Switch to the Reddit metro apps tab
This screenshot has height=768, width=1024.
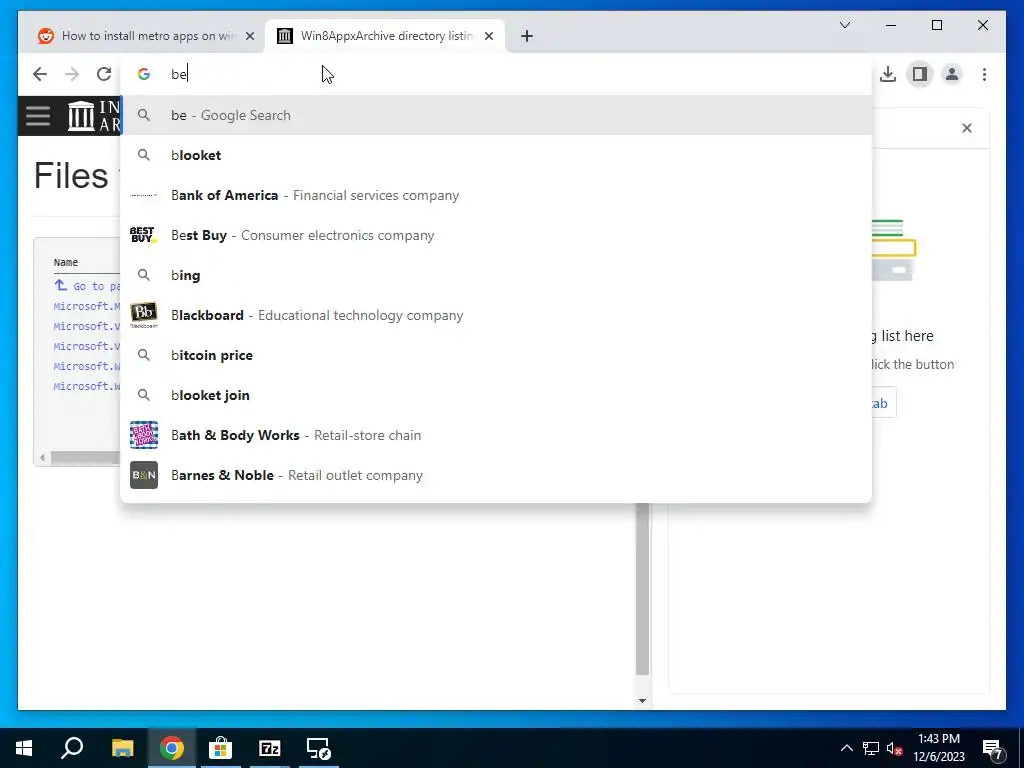(146, 36)
